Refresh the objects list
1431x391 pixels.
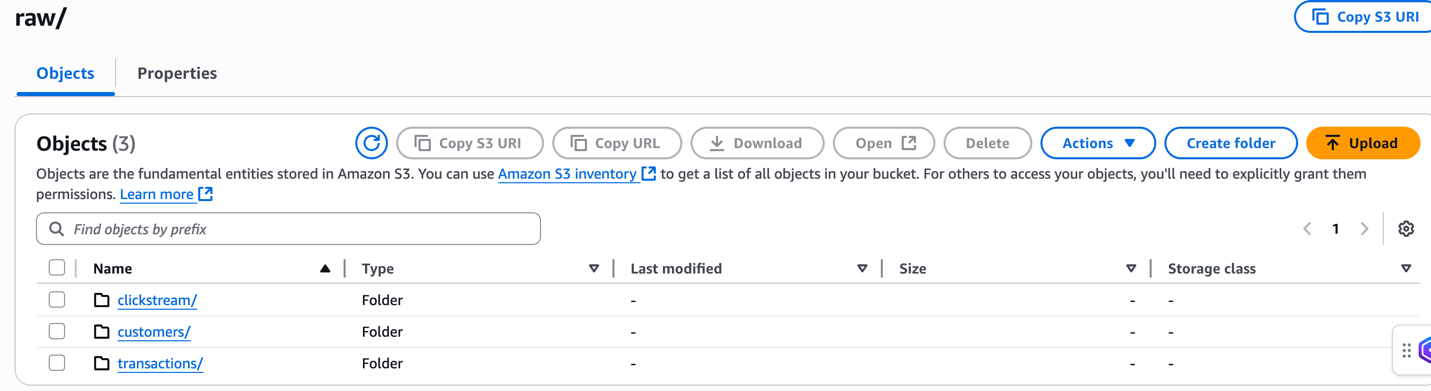(x=371, y=143)
